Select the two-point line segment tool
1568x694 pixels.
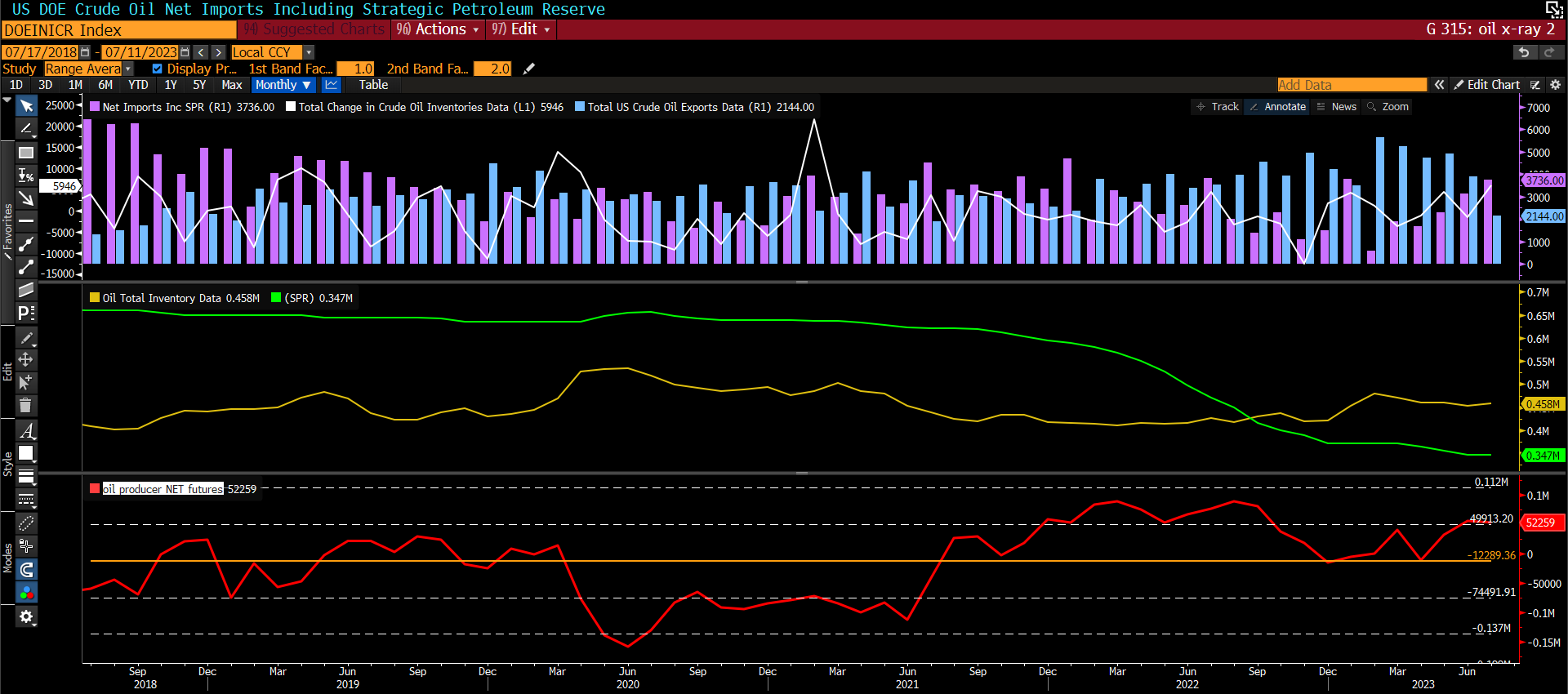tap(26, 267)
